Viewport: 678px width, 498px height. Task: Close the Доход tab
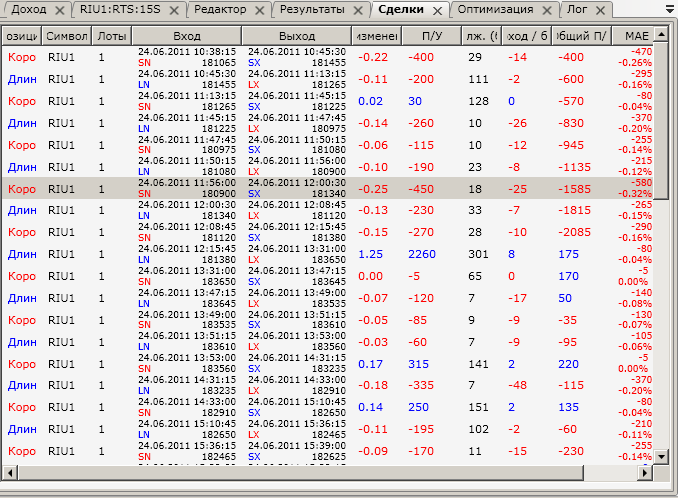pyautogui.click(x=59, y=10)
